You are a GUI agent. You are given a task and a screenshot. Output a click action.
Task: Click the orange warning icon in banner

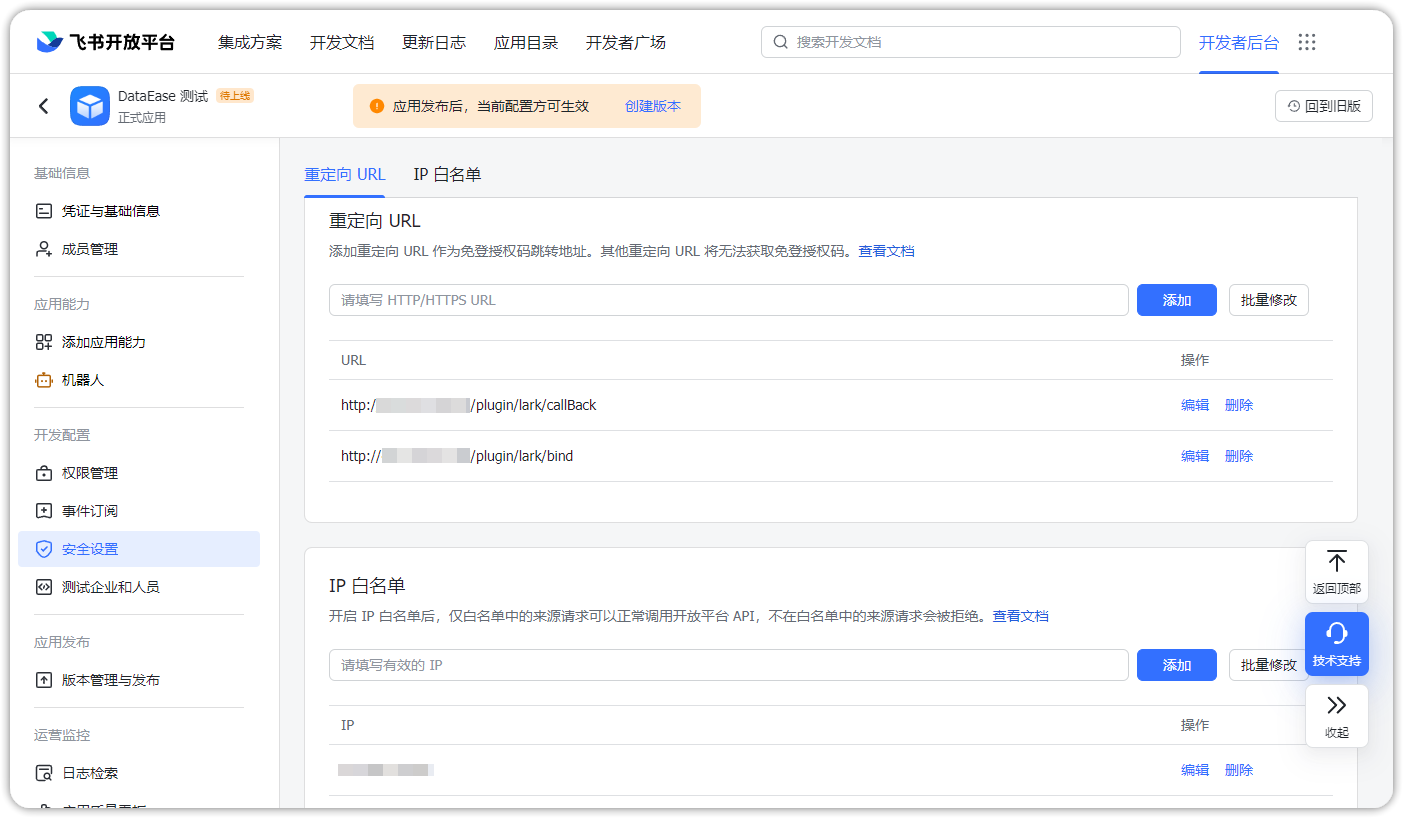[x=377, y=106]
